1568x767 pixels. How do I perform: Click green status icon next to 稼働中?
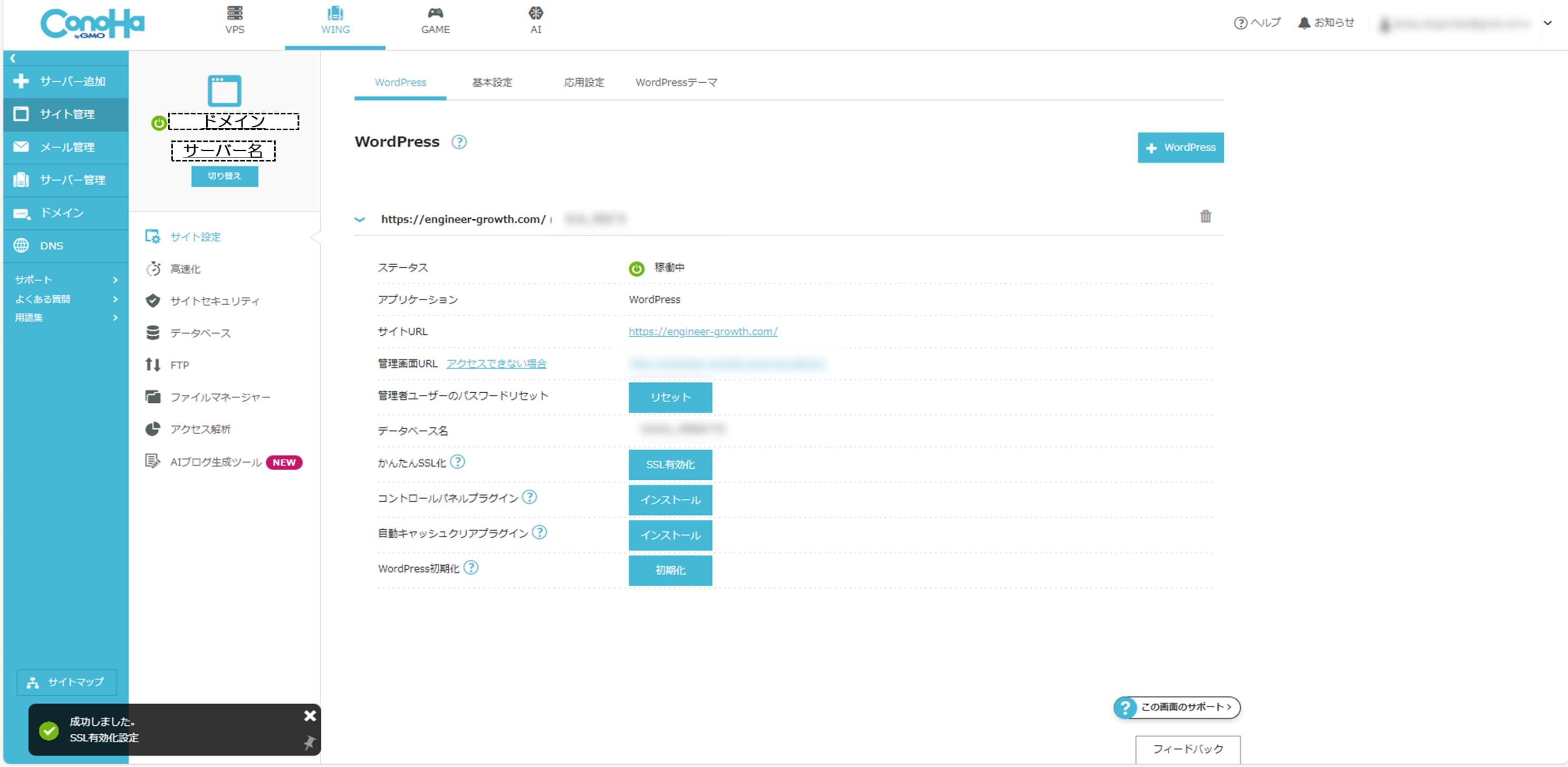tap(636, 268)
